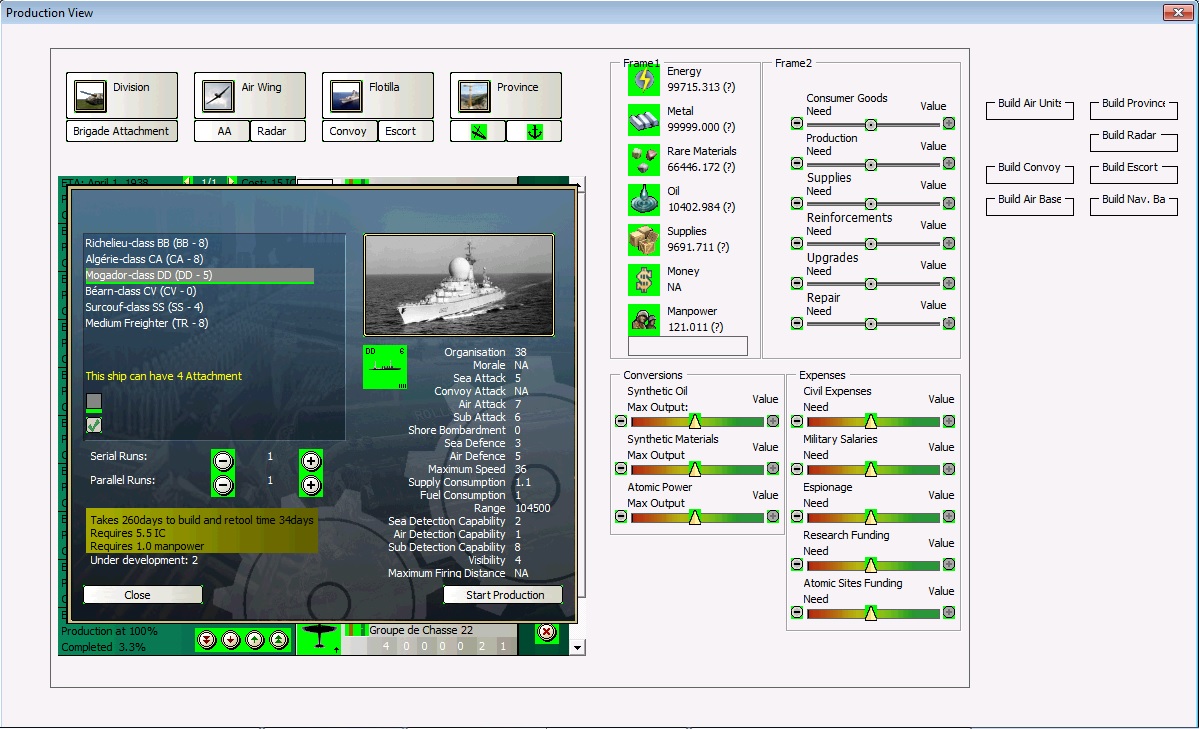Switch to the Escort tab
This screenshot has width=1199, height=729.
(406, 130)
